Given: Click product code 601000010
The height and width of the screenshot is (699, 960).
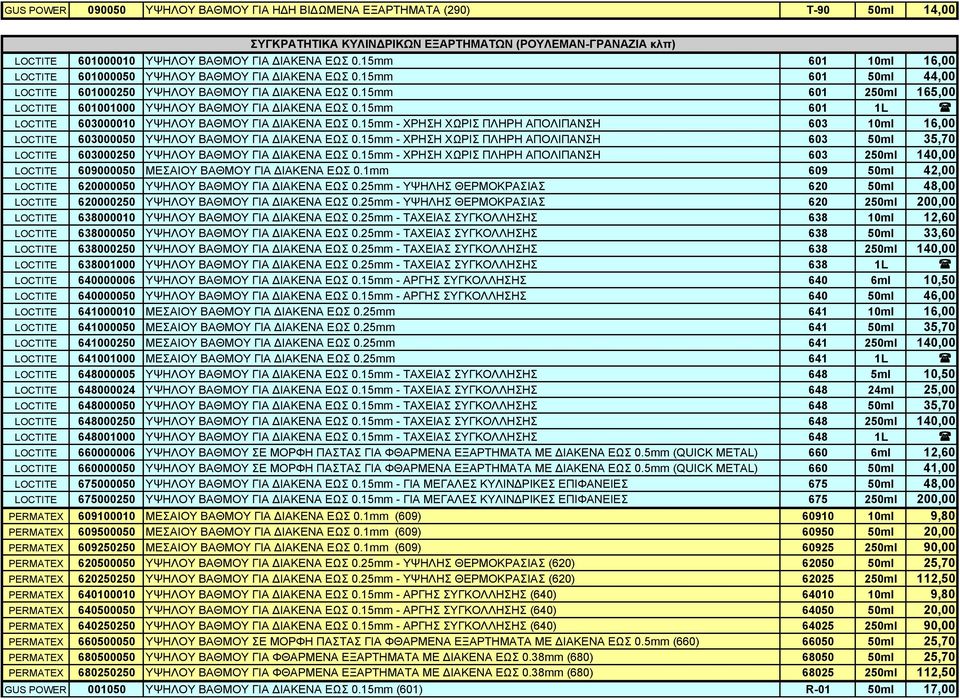Looking at the screenshot, I should pyautogui.click(x=107, y=61).
